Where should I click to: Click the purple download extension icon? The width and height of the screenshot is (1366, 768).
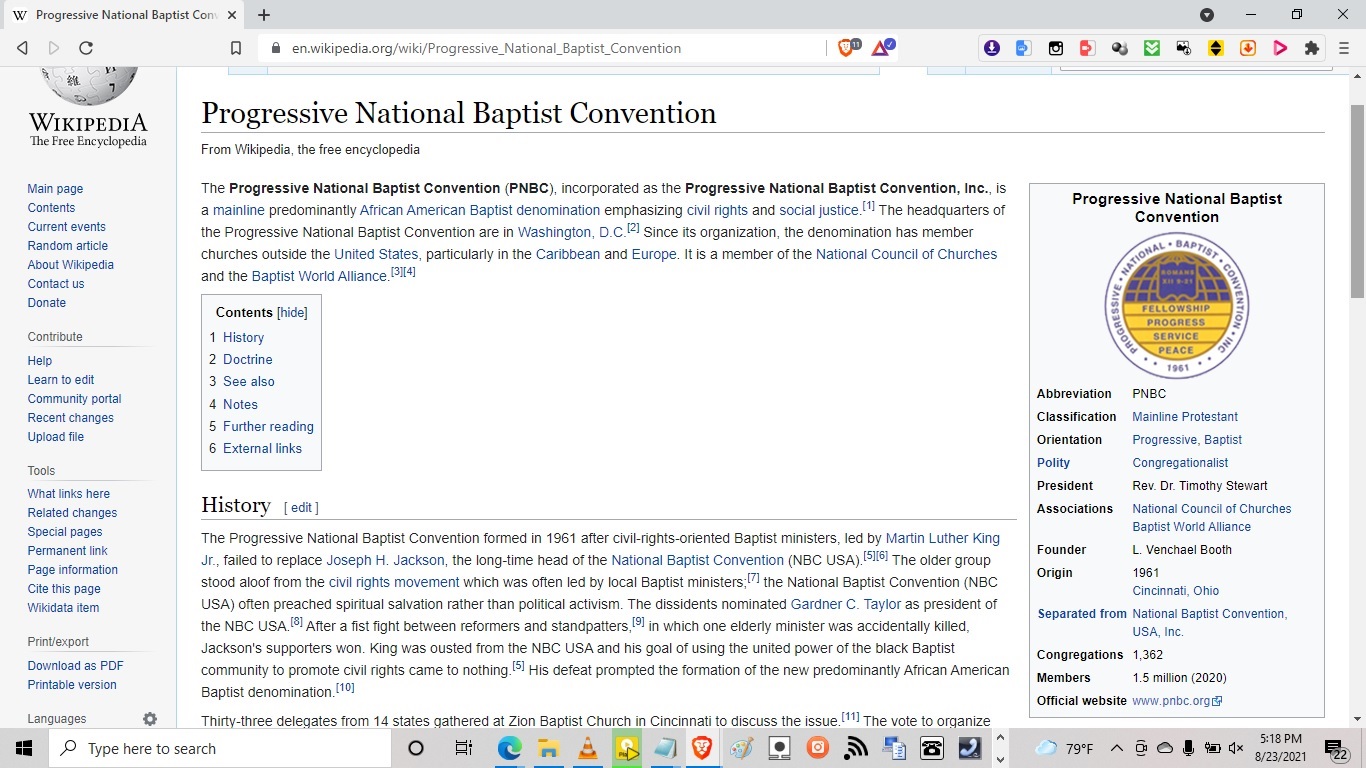[991, 48]
